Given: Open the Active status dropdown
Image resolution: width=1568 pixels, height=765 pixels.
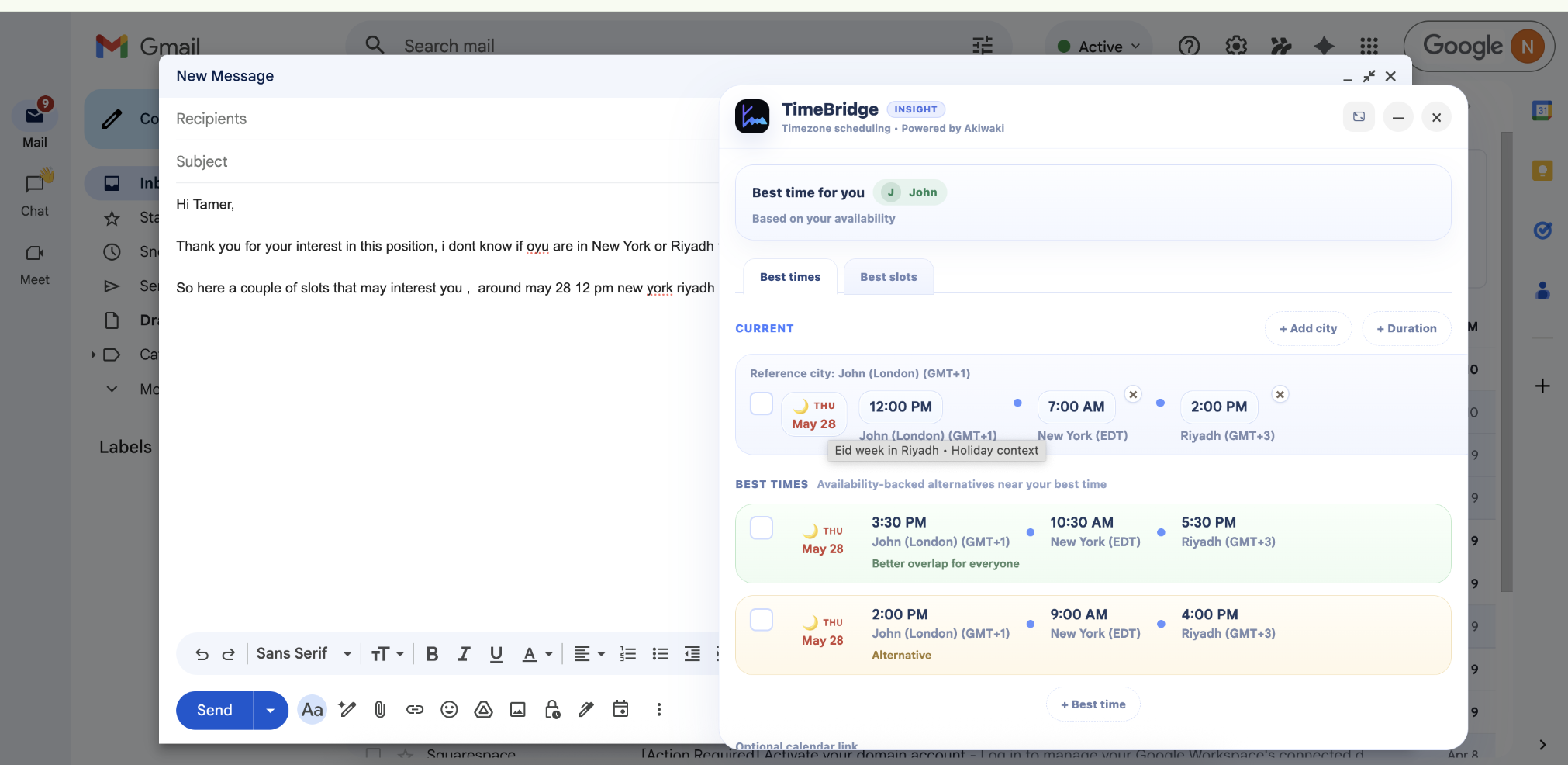Looking at the screenshot, I should point(1099,47).
